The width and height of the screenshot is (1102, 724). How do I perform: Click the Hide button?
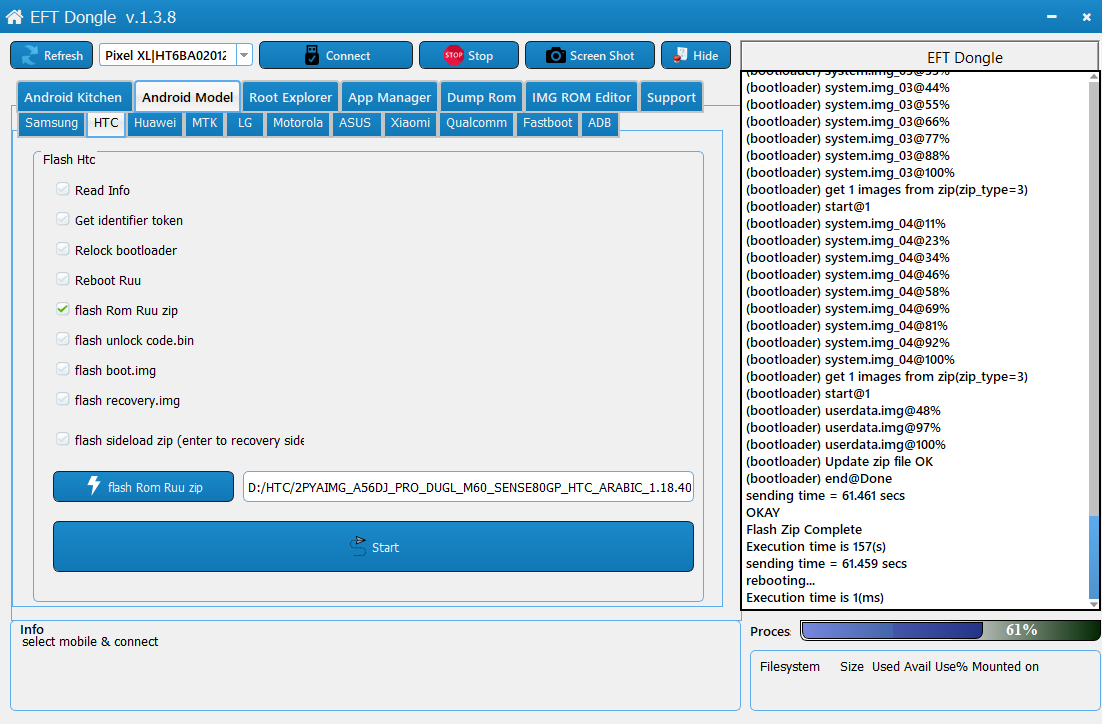pyautogui.click(x=696, y=56)
